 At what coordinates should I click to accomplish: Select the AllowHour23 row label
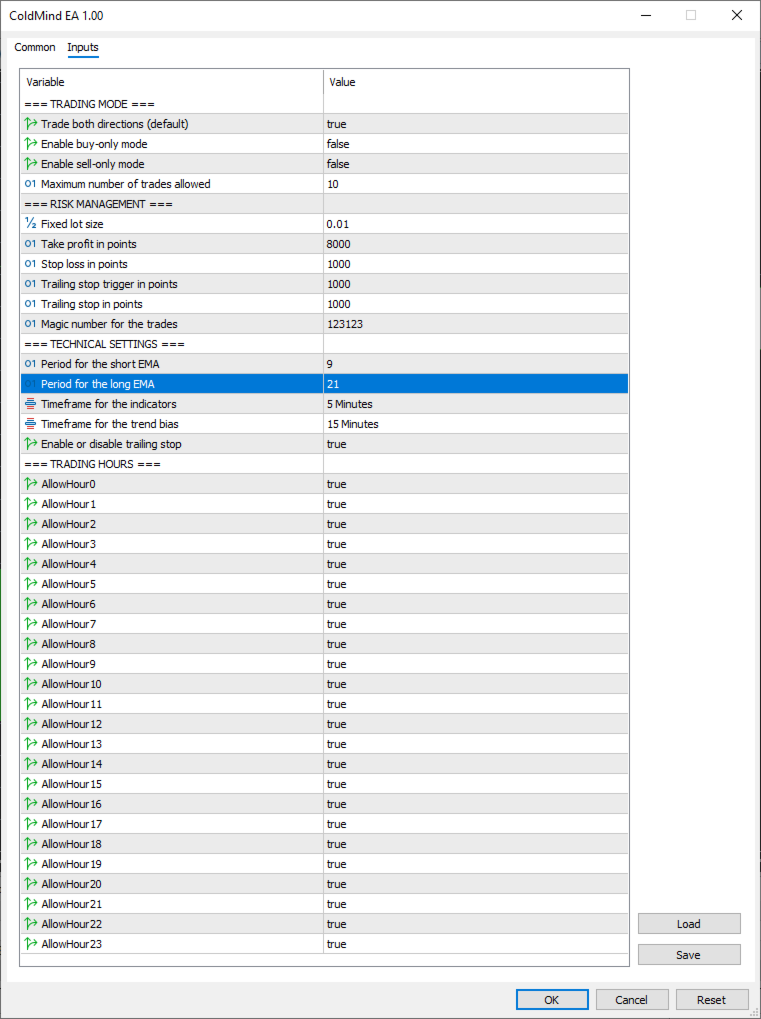71,944
